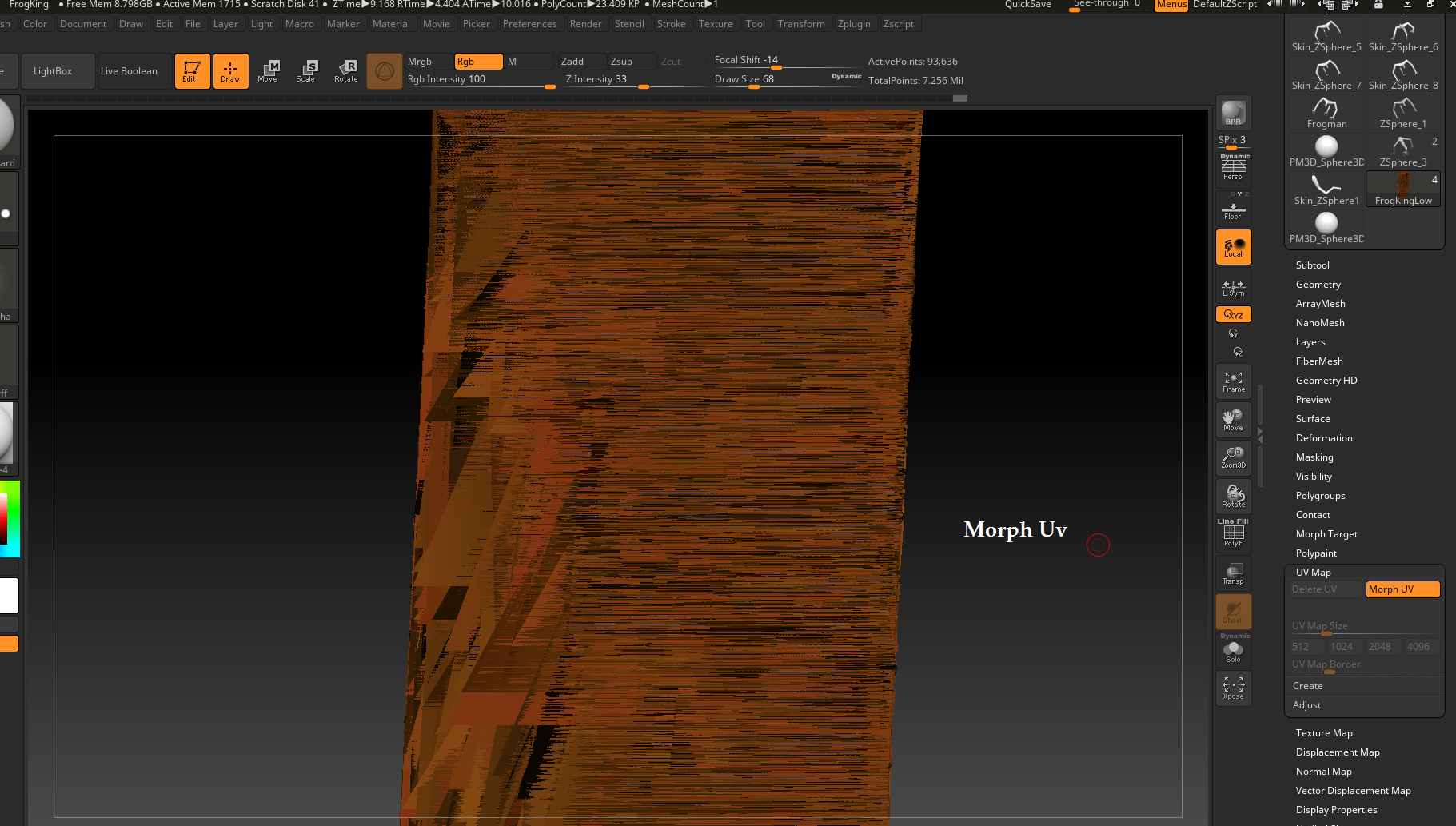
Task: Select Skin_ZSphere_8 tool thumbnail
Action: pos(1403,74)
